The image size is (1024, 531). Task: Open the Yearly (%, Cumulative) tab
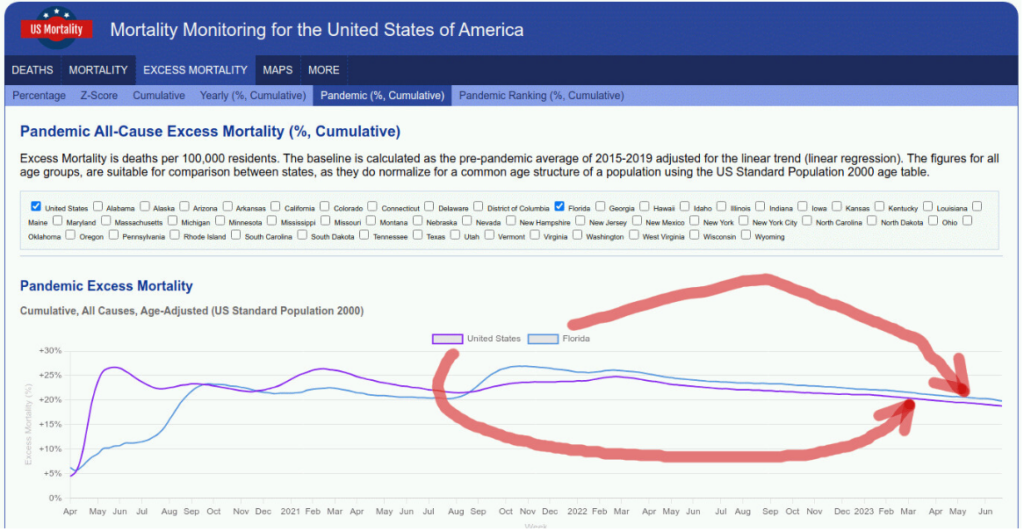(252, 95)
